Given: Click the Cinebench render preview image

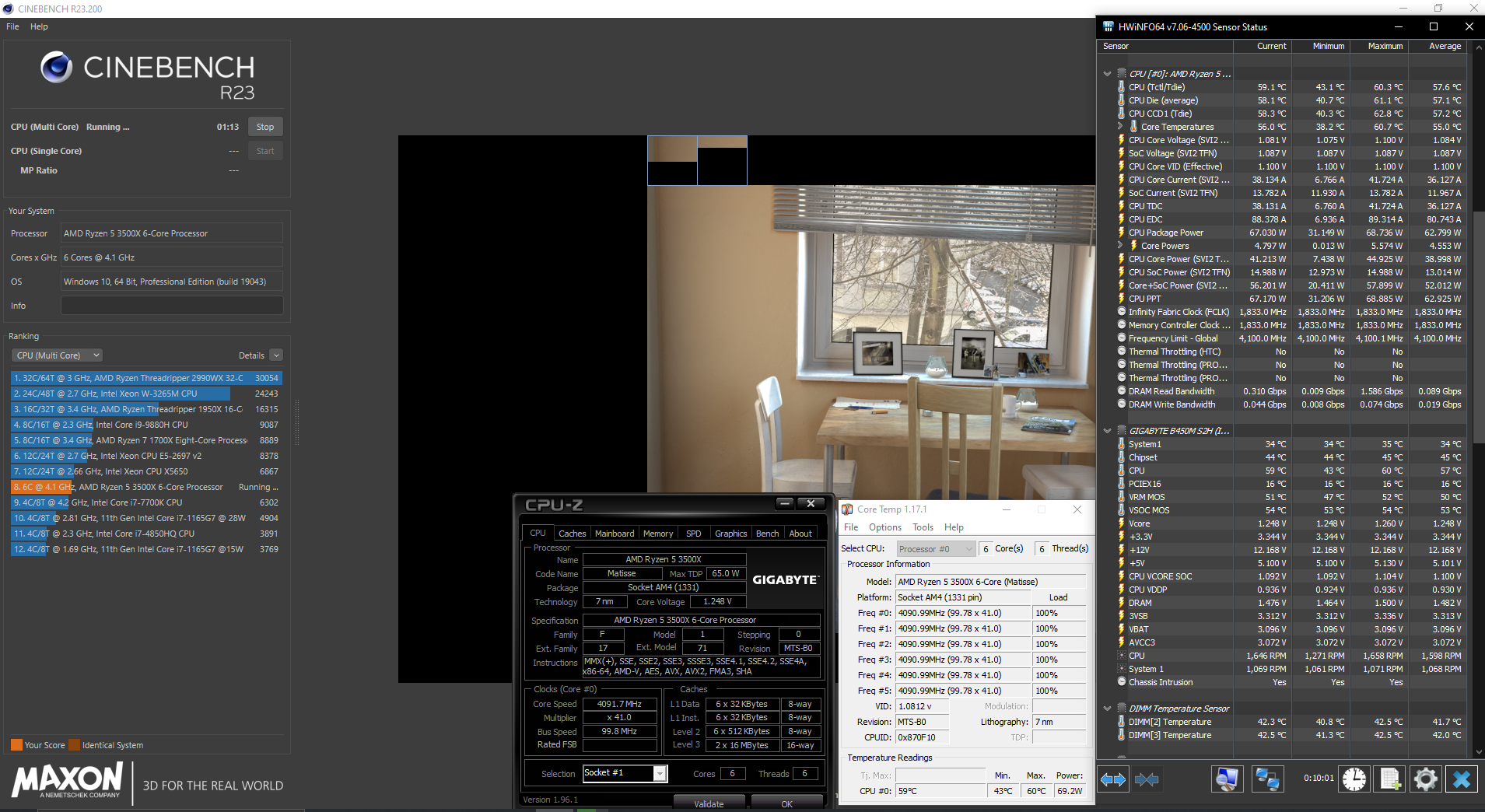Looking at the screenshot, I should (747, 409).
